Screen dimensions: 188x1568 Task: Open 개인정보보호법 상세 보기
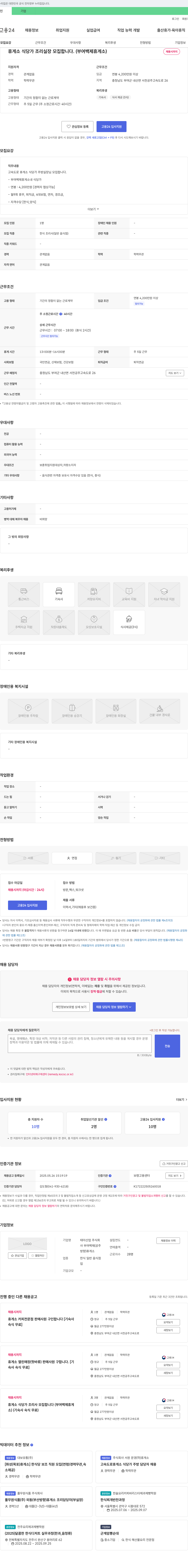click(x=71, y=1007)
